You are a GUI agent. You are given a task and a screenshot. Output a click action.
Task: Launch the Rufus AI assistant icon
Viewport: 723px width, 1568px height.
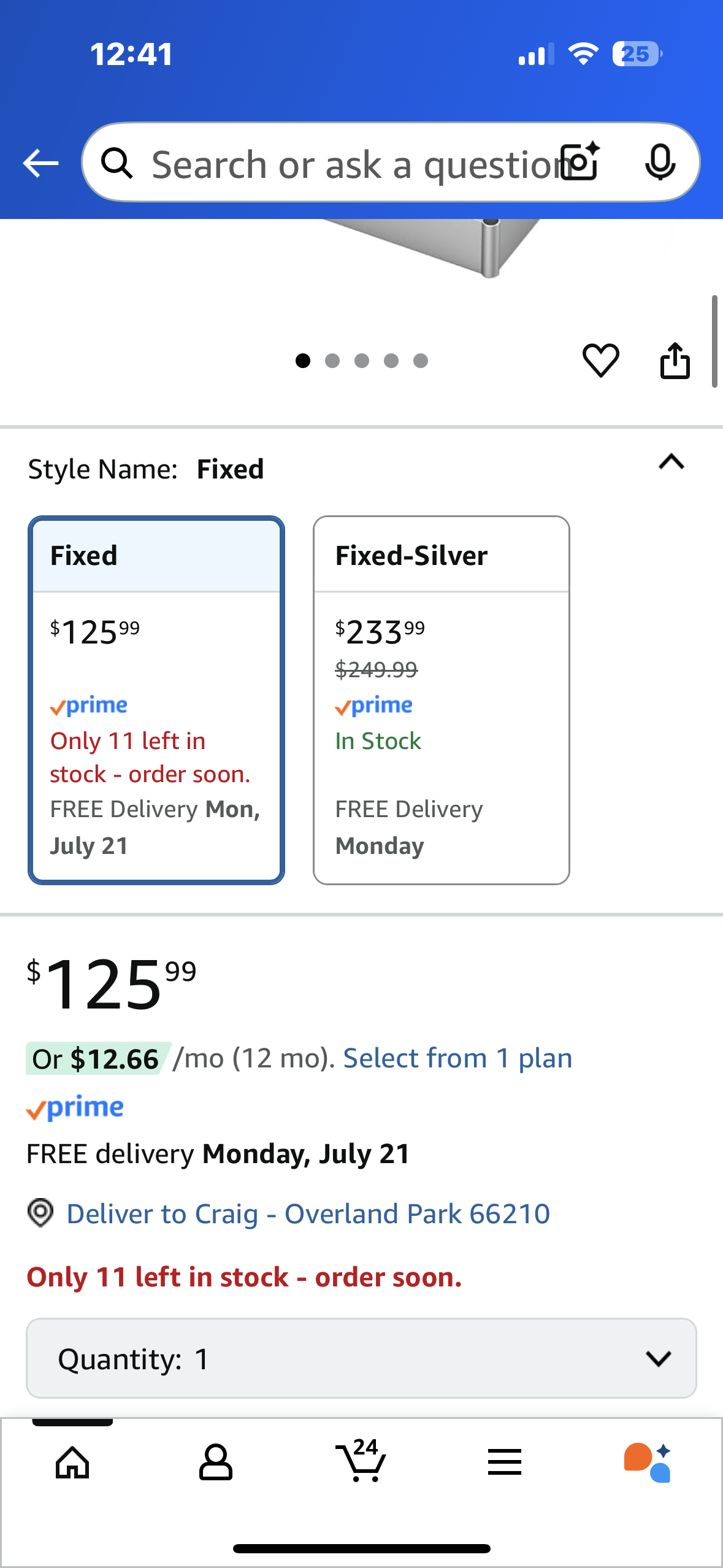click(x=648, y=1462)
